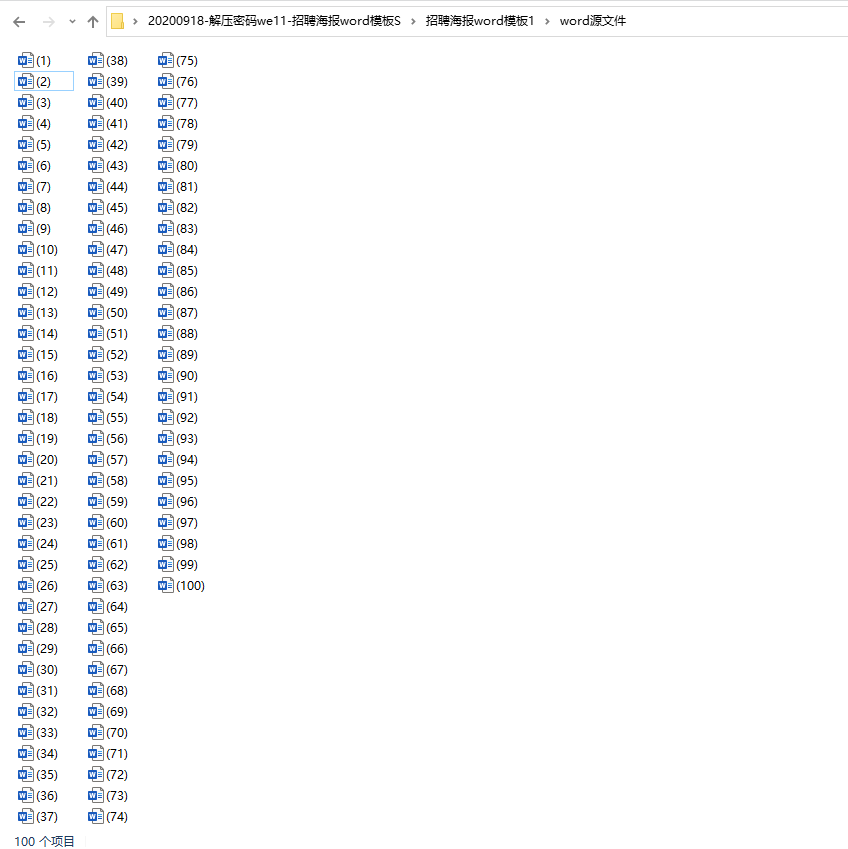Click the file name (89)
Screen dimensions: 848x849
[x=187, y=355]
